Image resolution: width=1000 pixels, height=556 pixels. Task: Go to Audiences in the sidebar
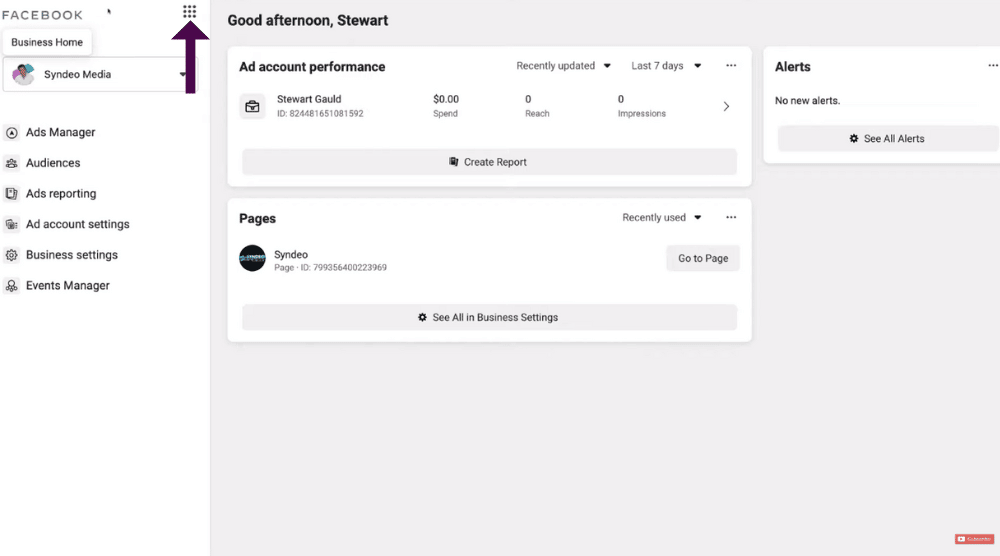[53, 163]
